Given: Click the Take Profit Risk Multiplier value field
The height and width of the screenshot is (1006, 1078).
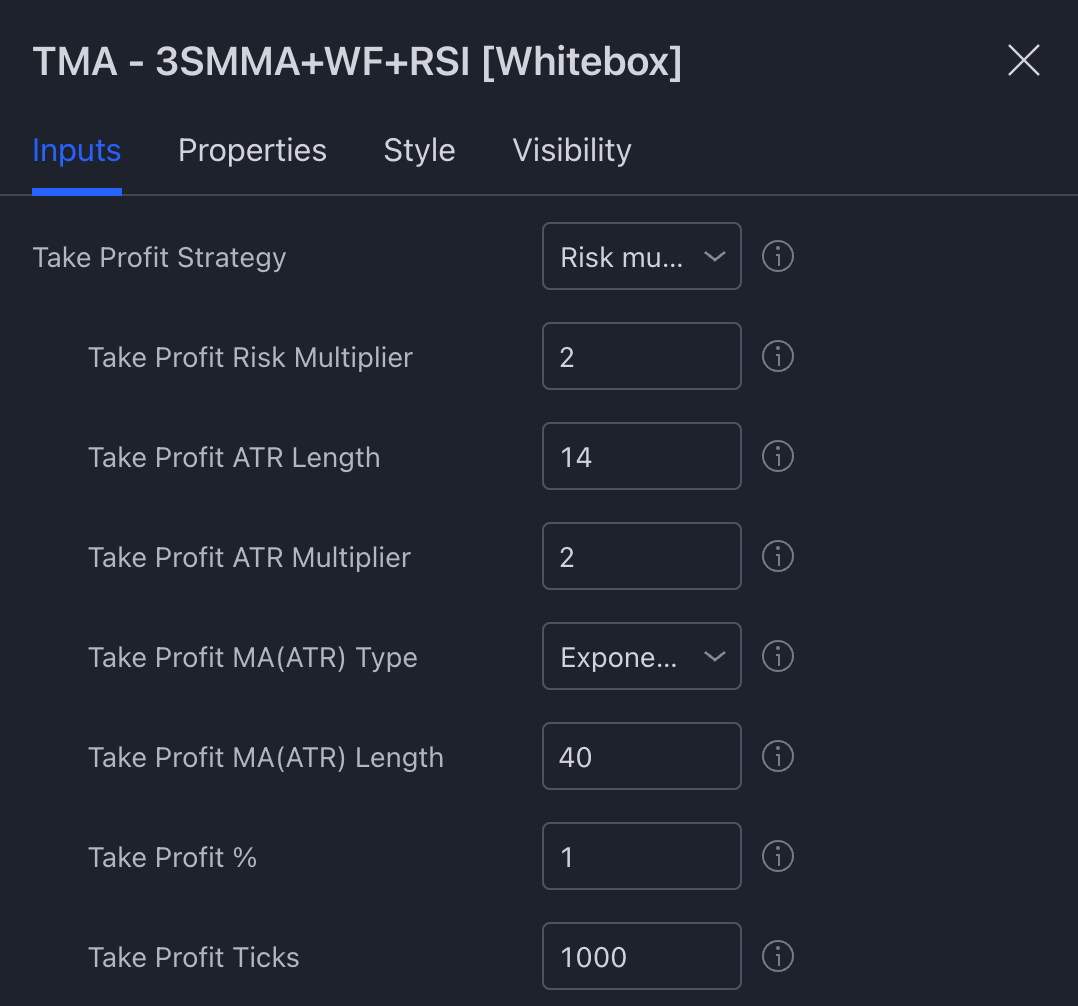Looking at the screenshot, I should (641, 356).
